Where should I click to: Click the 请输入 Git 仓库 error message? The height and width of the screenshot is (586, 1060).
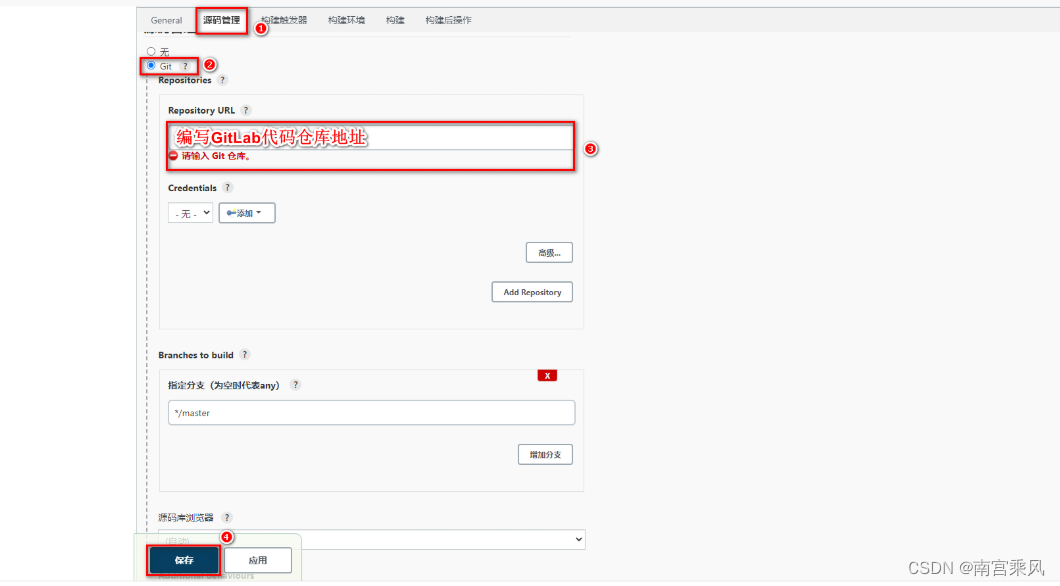pyautogui.click(x=216, y=156)
